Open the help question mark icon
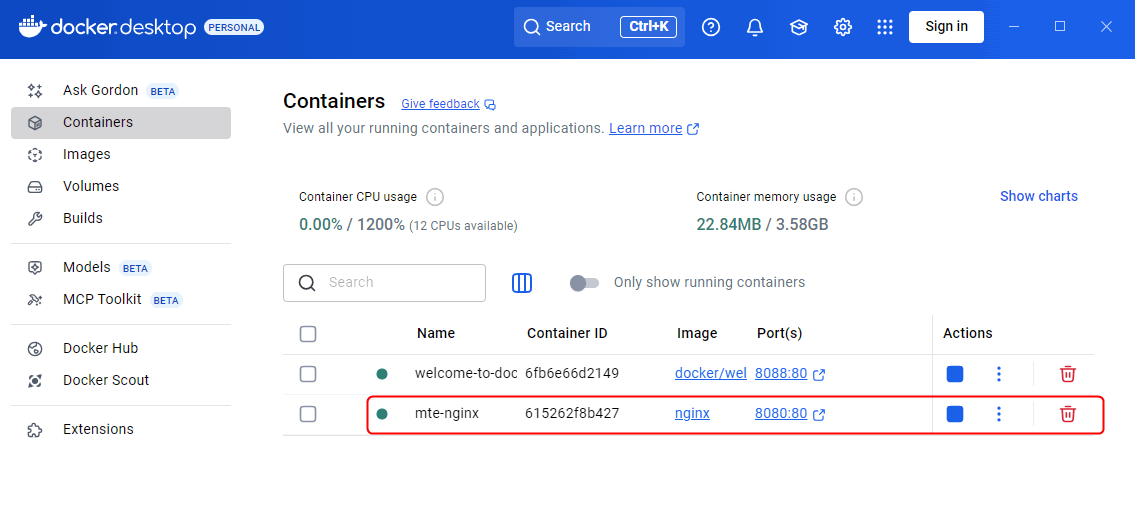The height and width of the screenshot is (507, 1135). click(711, 27)
